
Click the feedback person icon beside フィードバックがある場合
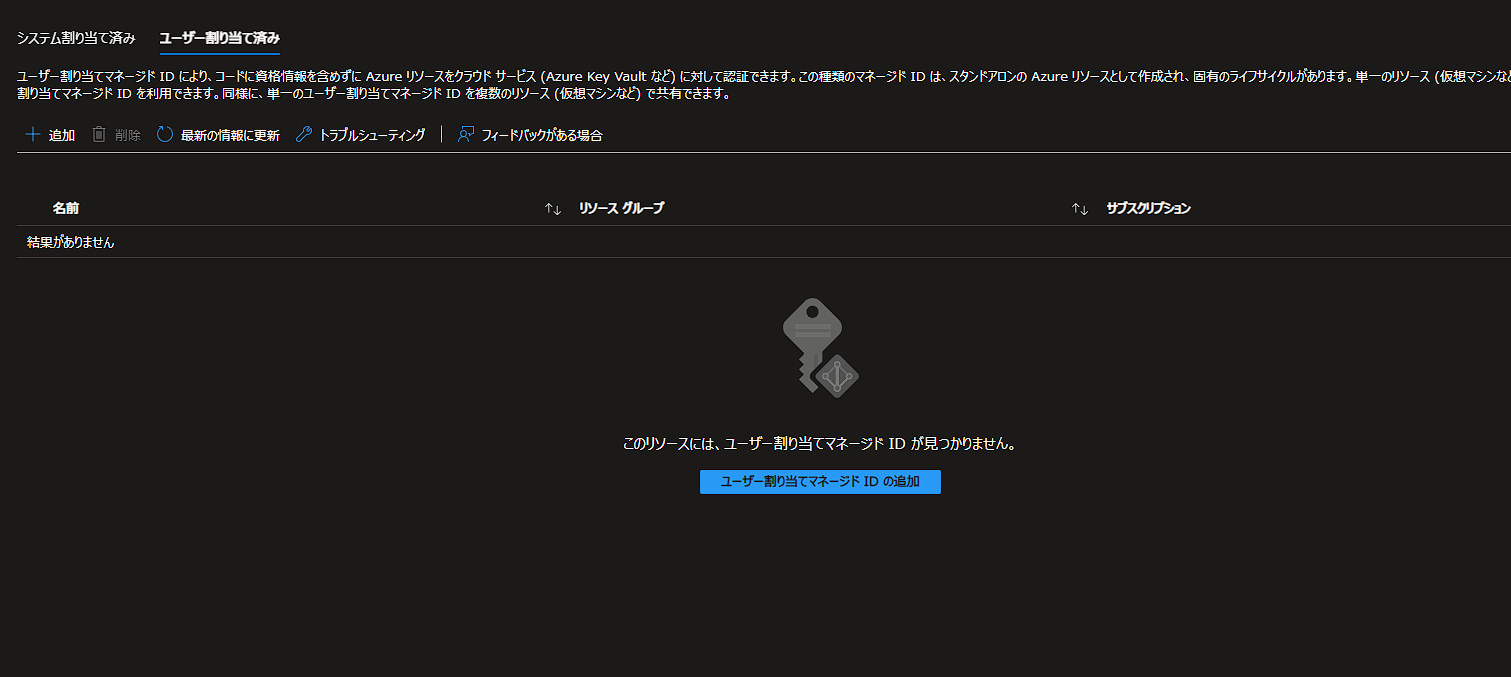pos(463,133)
